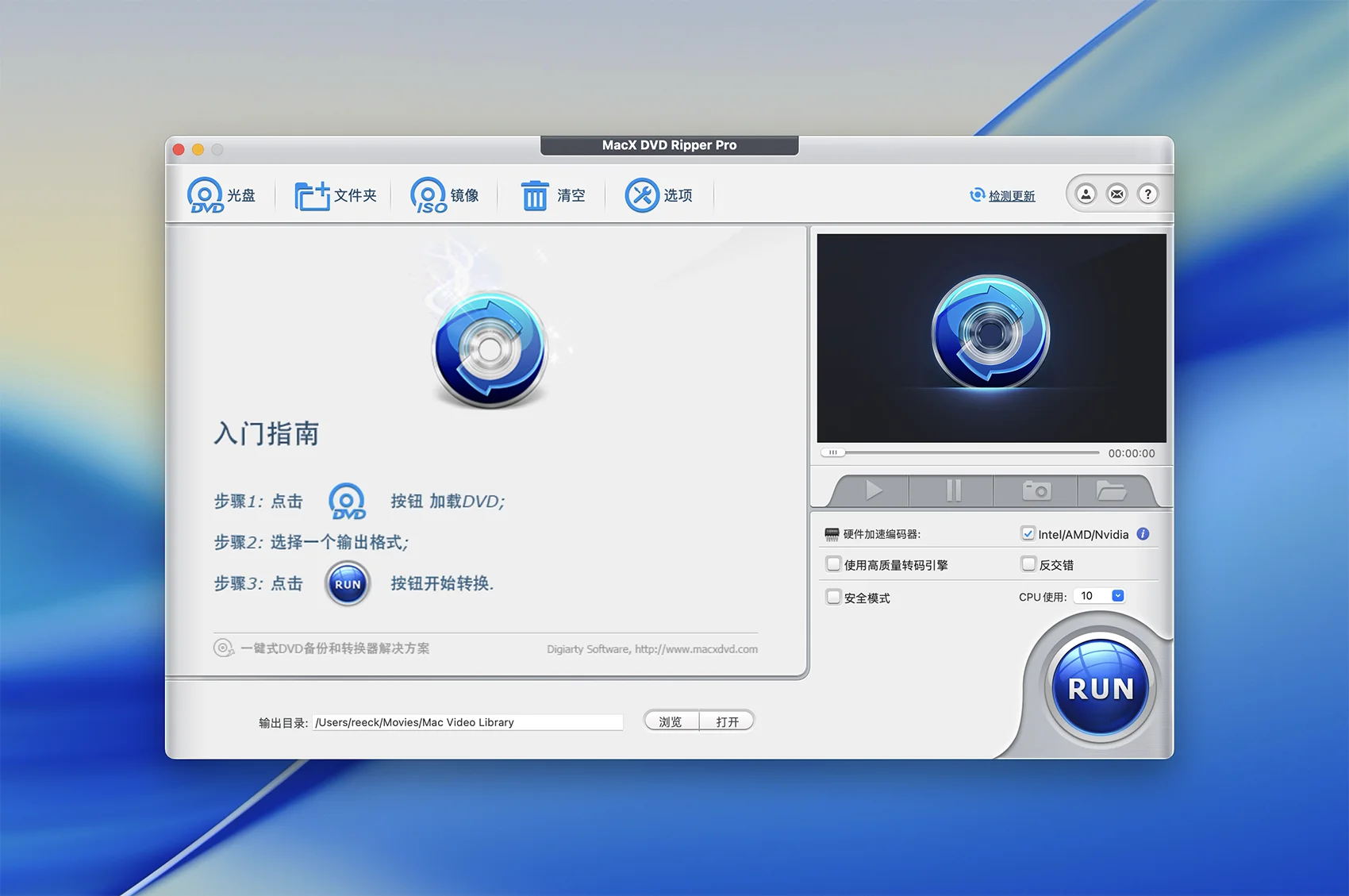
Task: Open the output folder icon under preview
Action: [1111, 491]
